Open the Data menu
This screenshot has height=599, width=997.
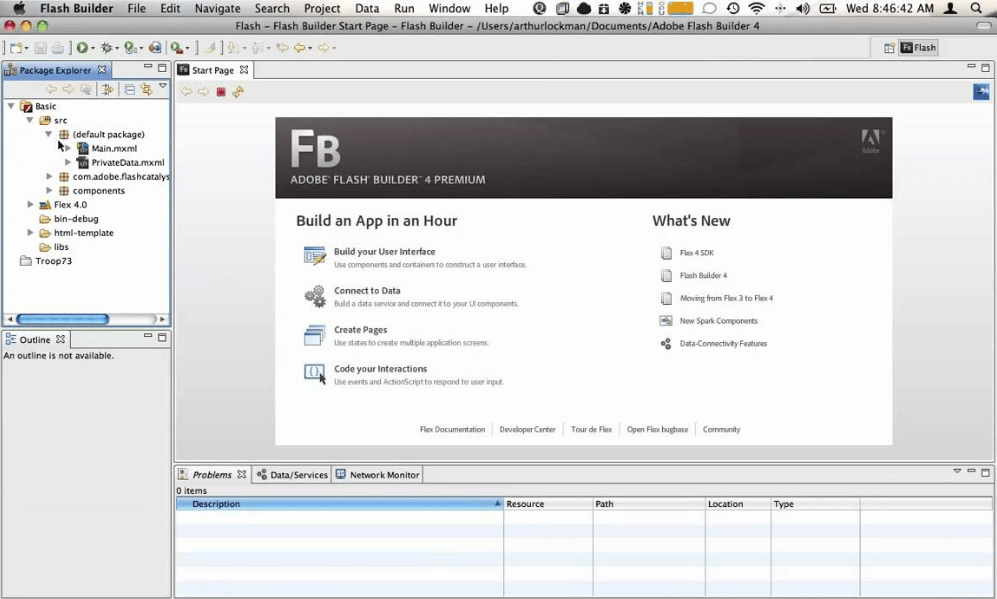pos(367,8)
